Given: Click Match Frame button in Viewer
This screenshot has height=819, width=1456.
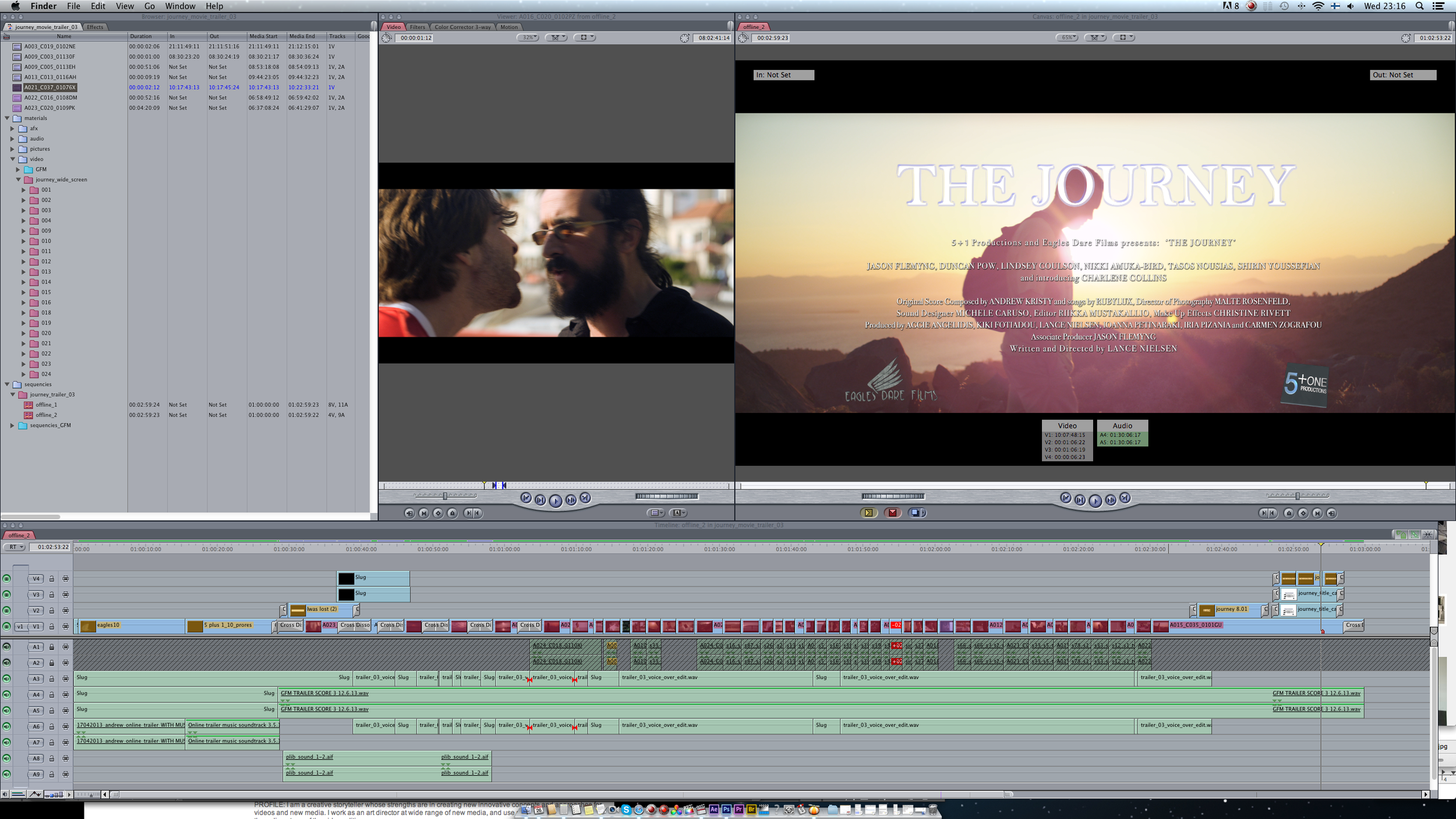Looking at the screenshot, I should [x=409, y=513].
